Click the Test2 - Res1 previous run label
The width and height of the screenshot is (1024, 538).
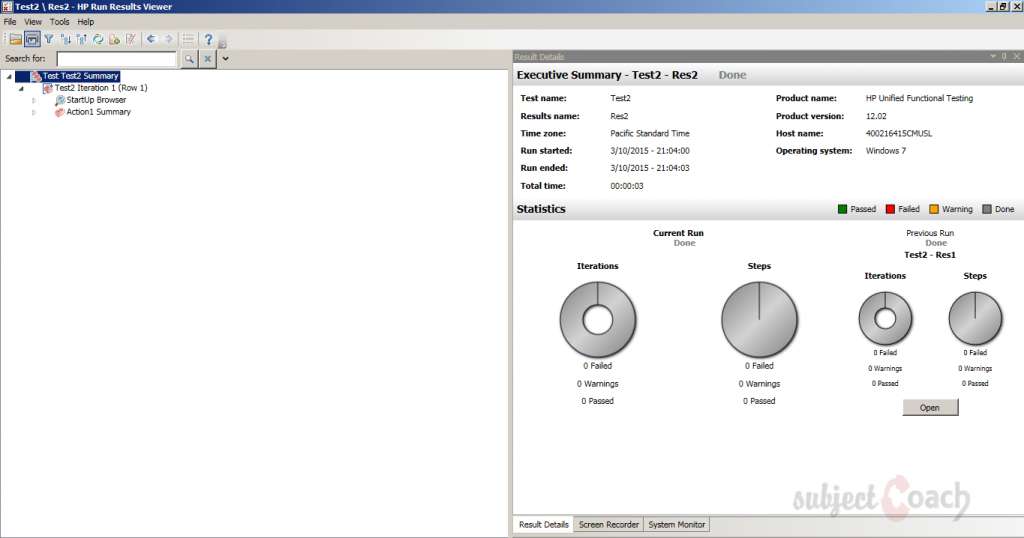tap(930, 255)
